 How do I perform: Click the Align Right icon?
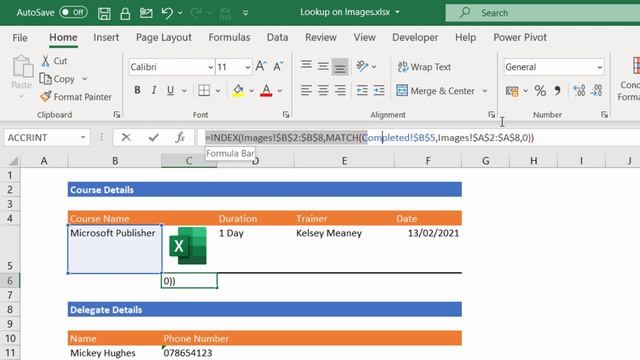(340, 90)
